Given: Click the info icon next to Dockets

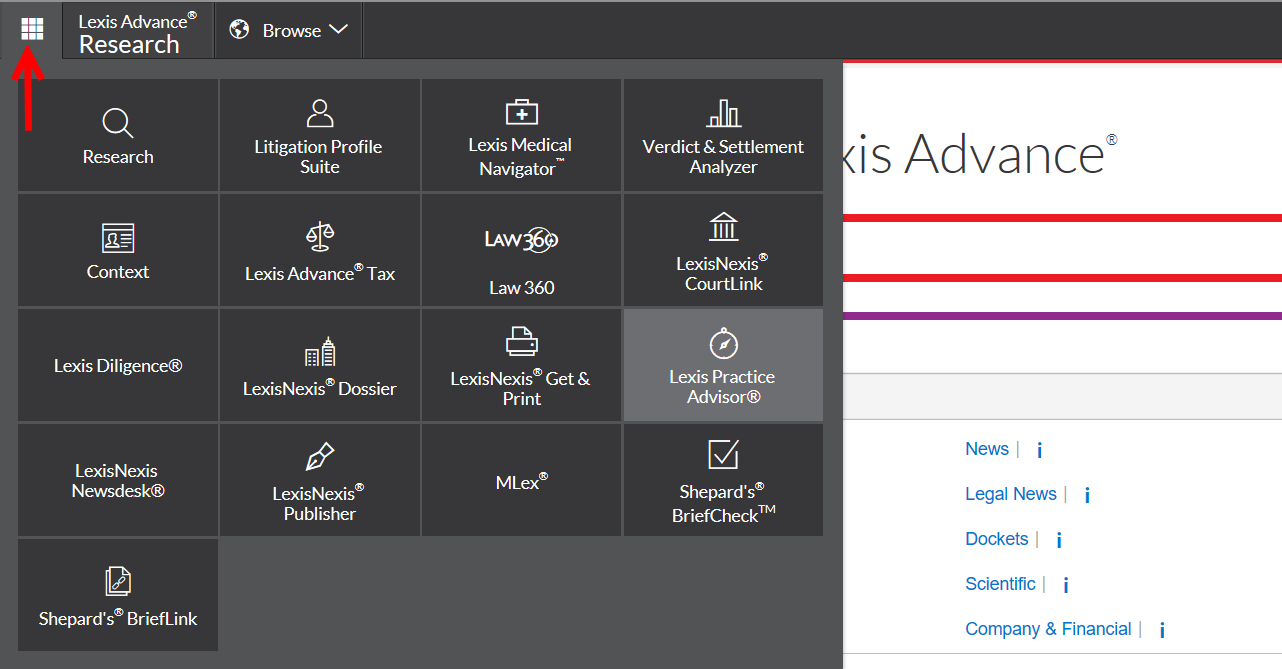Looking at the screenshot, I should tap(1059, 540).
